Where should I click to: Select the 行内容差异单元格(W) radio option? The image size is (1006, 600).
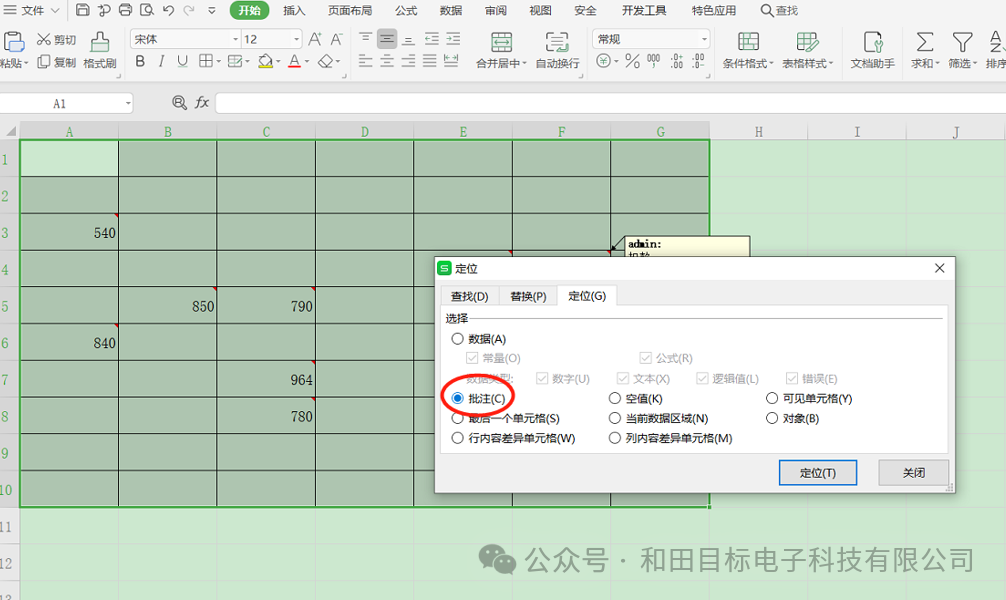[457, 438]
